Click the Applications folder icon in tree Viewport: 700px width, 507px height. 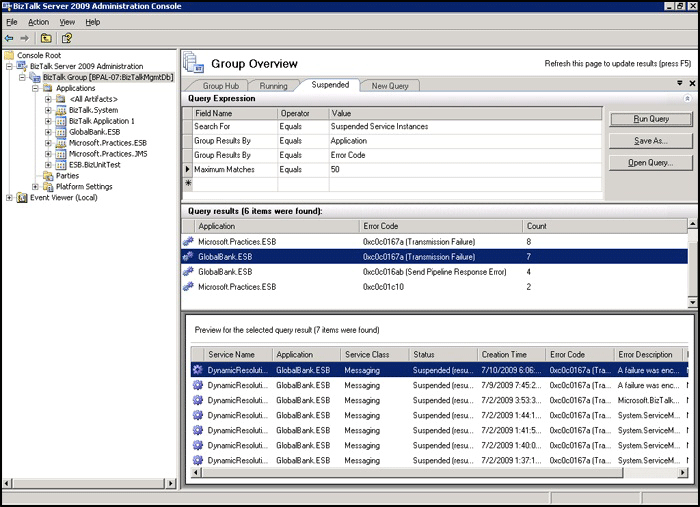[48, 88]
